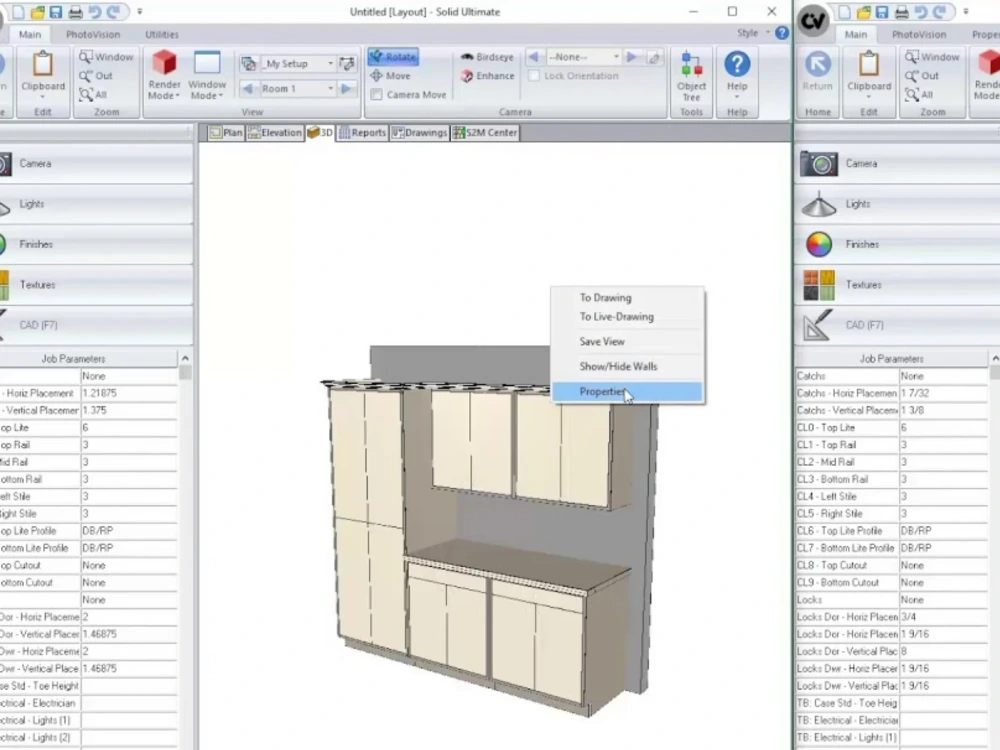Open Clipboard in right window ribbon
1000x750 pixels.
tap(869, 75)
